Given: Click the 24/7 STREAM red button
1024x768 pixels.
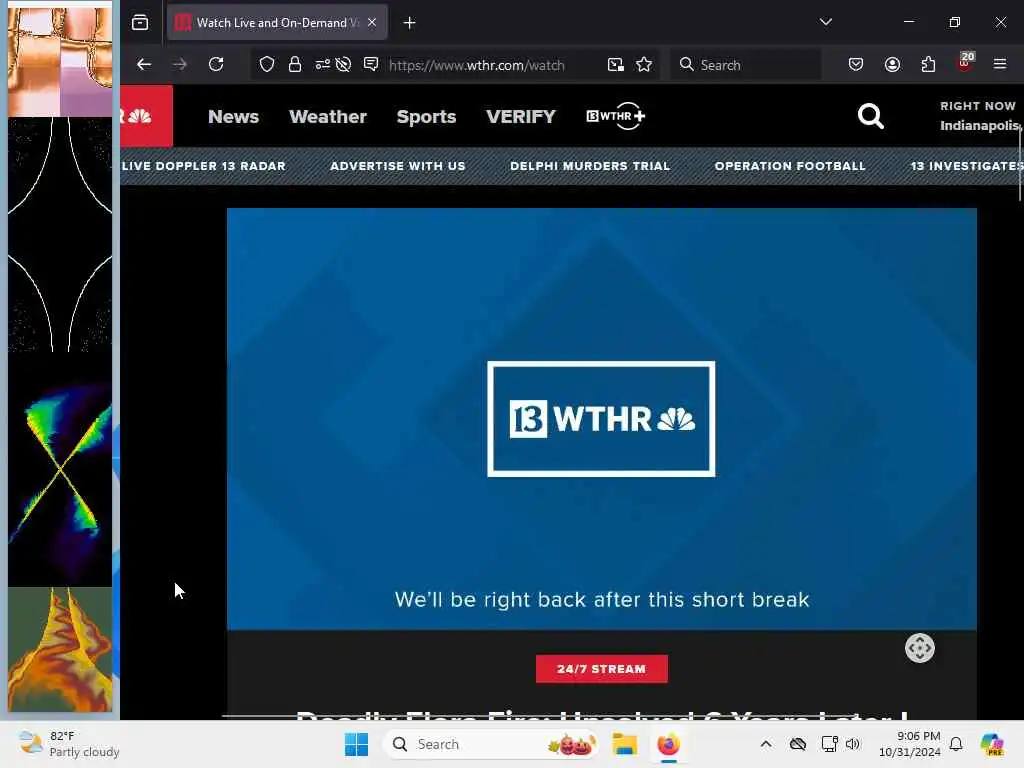Looking at the screenshot, I should click(601, 669).
